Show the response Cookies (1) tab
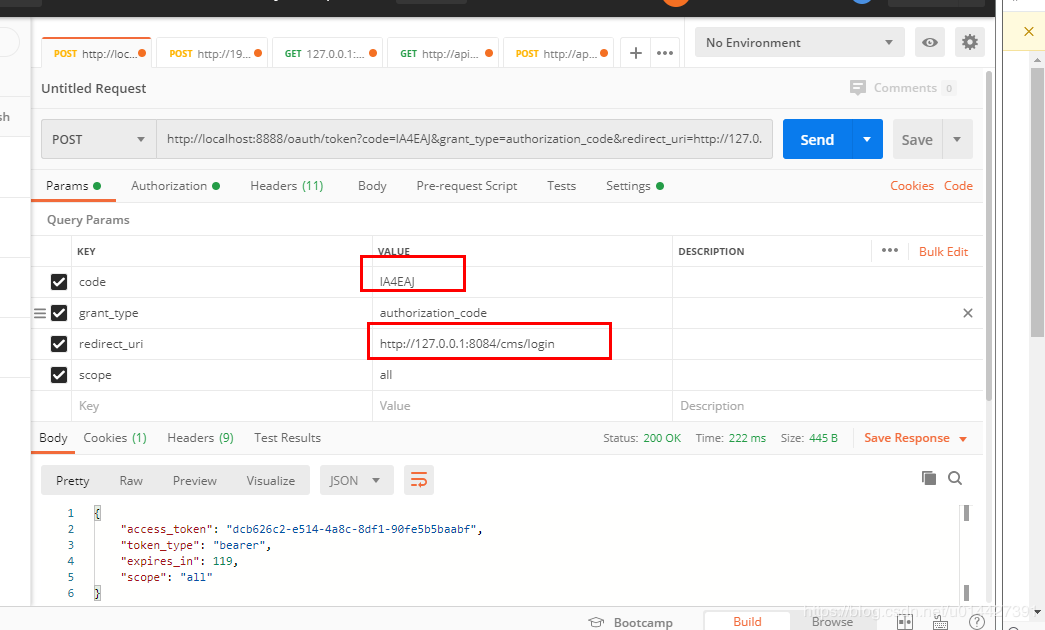 click(115, 438)
